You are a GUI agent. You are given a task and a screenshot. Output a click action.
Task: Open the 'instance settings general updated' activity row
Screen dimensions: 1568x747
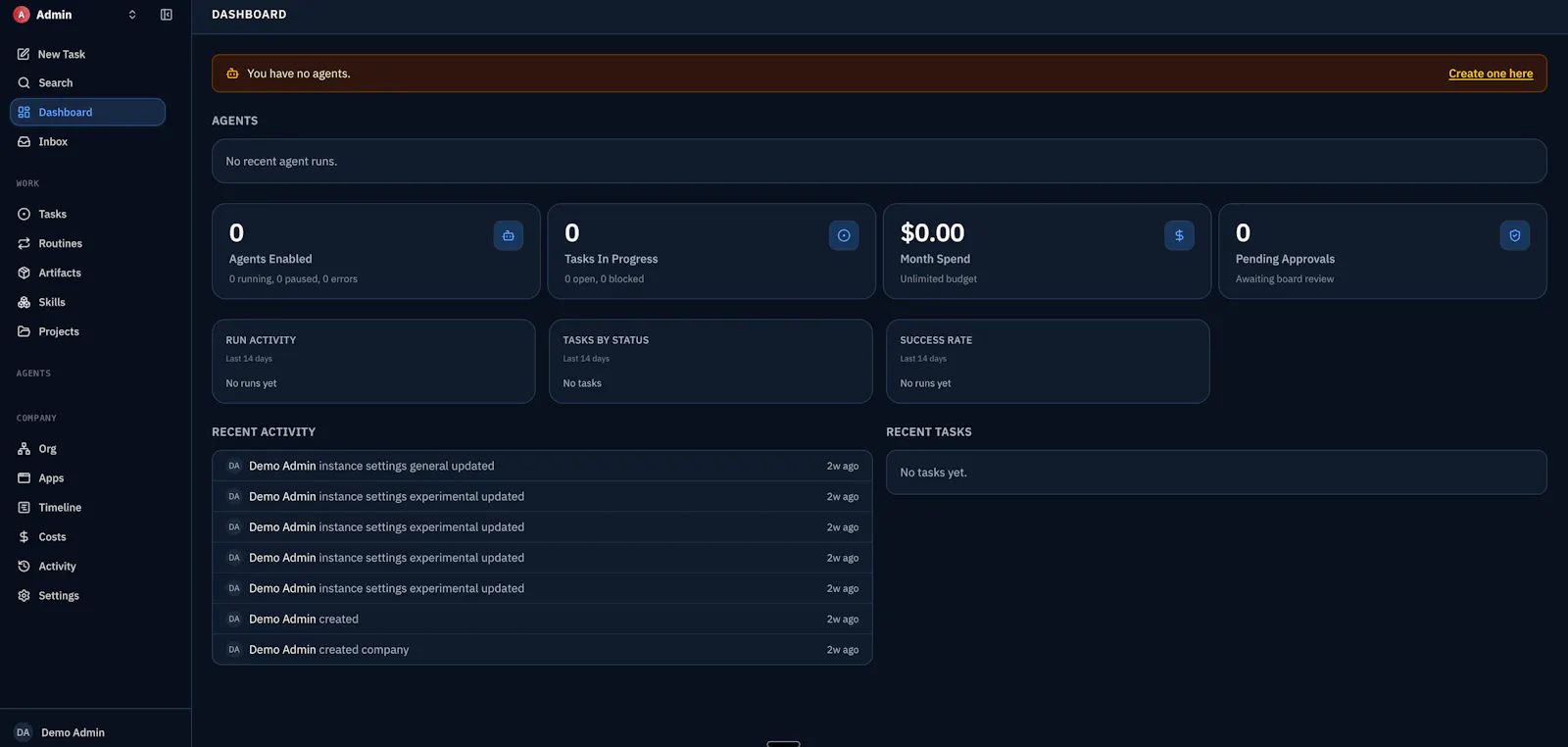click(542, 466)
